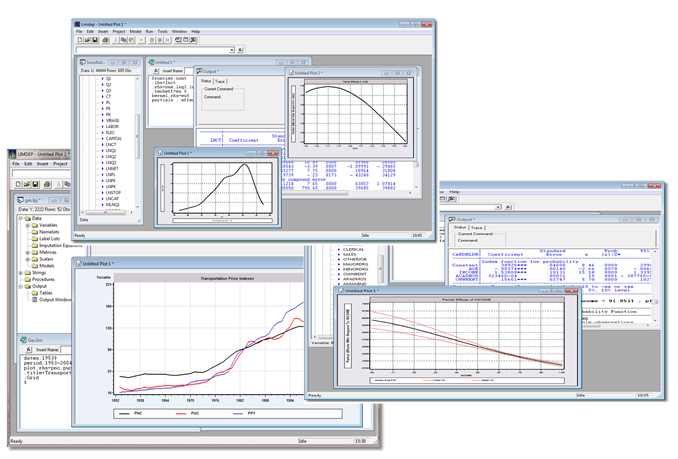Open Run menu in top Limdep window
The image size is (678, 459).
coord(149,32)
